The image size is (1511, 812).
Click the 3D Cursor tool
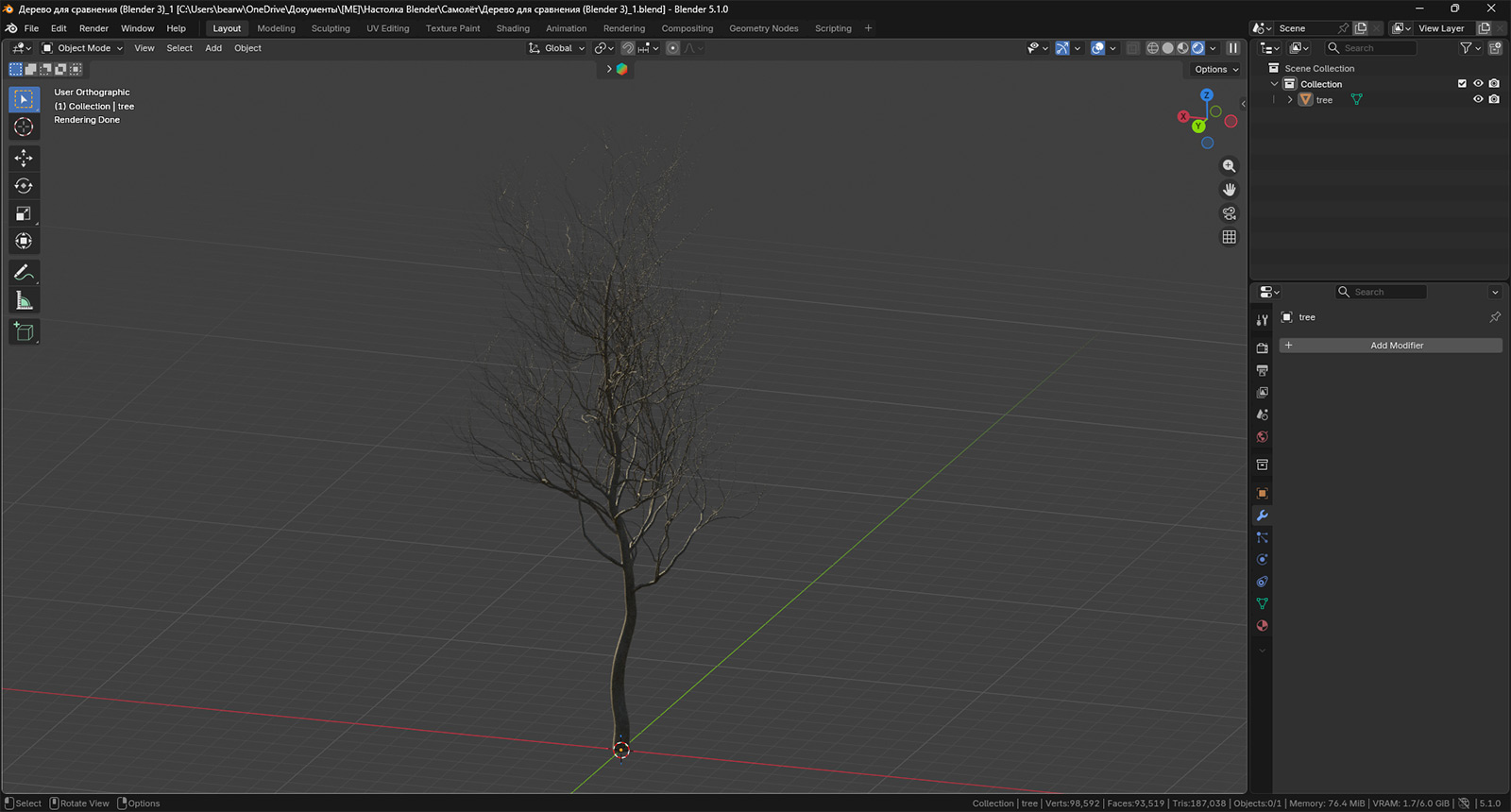(24, 127)
